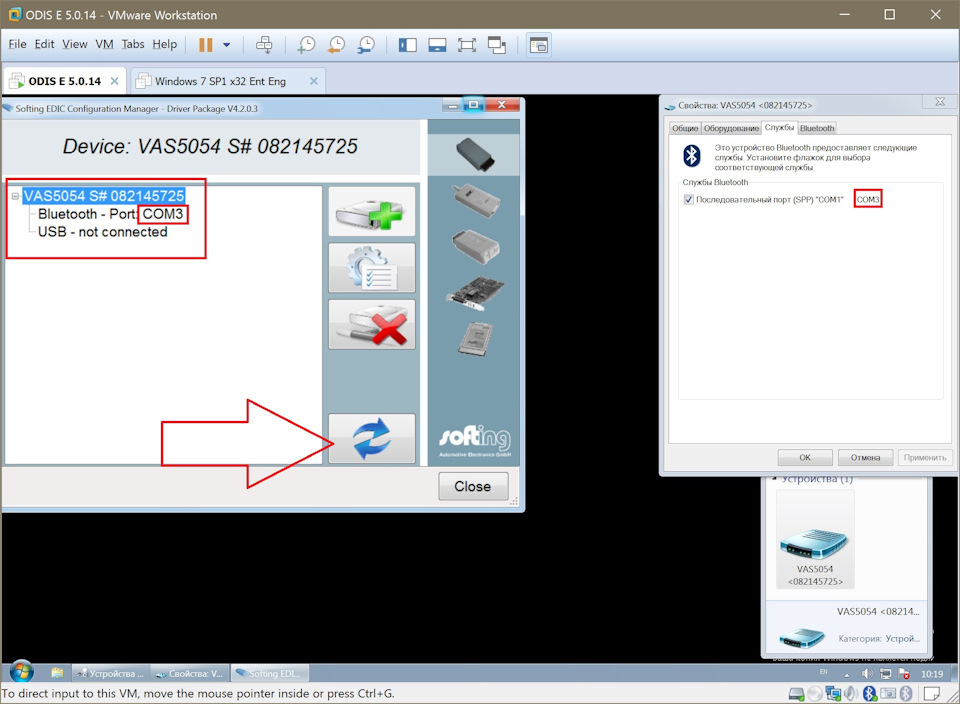Toggle the VMware library sidebar icon
The width and height of the screenshot is (960, 704).
[407, 45]
